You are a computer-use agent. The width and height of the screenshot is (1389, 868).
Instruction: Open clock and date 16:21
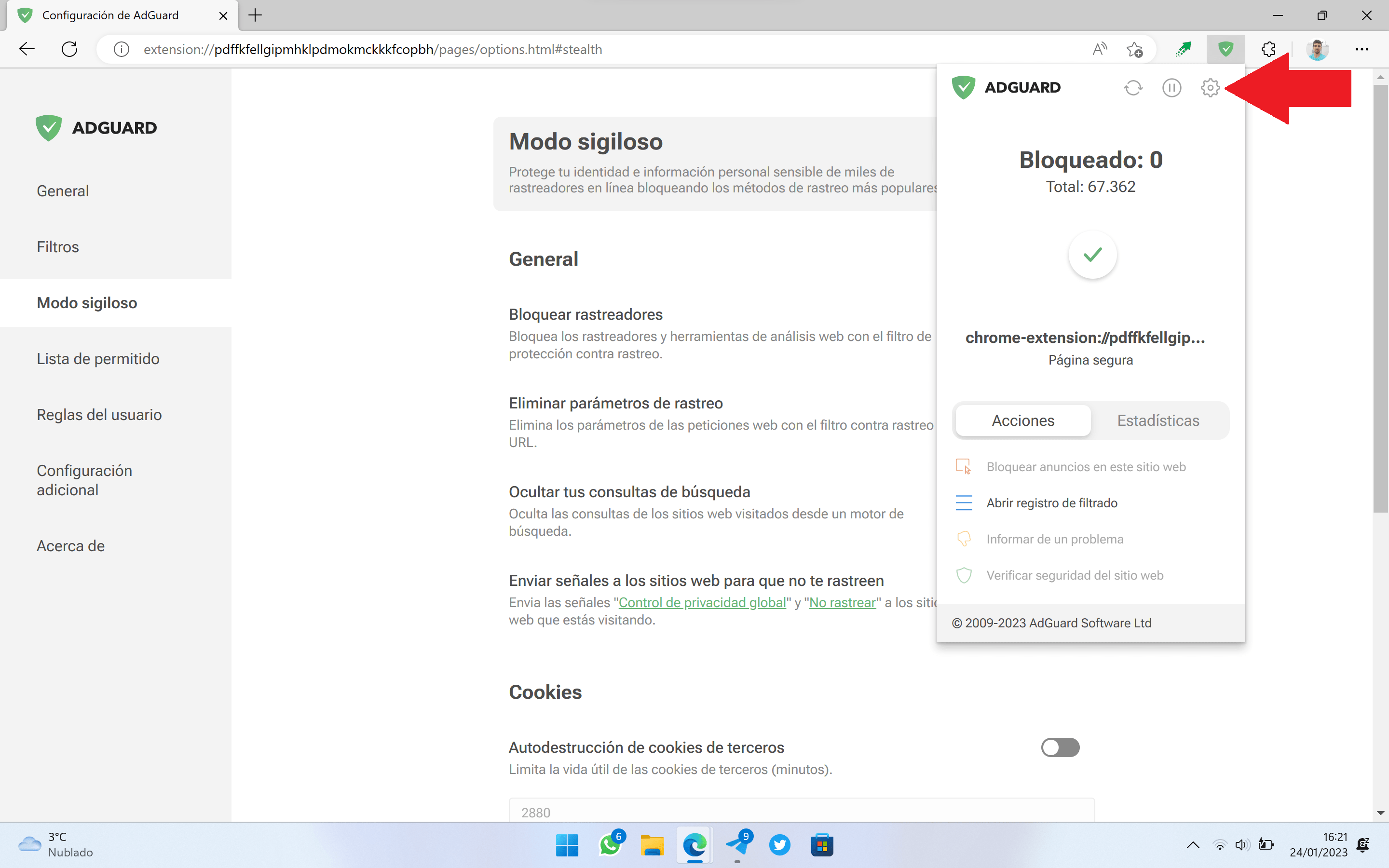coord(1319,845)
